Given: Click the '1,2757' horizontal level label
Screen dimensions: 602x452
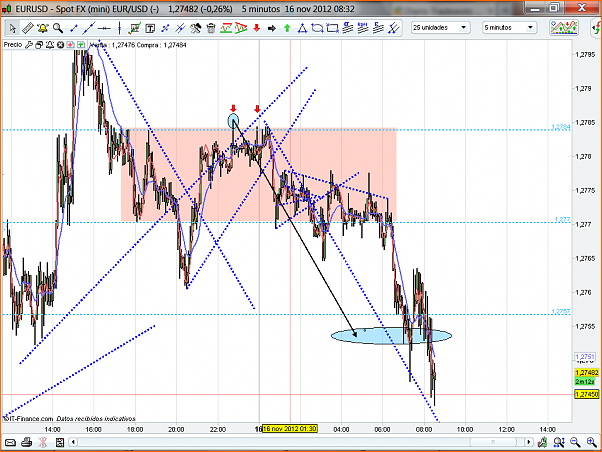Looking at the screenshot, I should [x=561, y=311].
